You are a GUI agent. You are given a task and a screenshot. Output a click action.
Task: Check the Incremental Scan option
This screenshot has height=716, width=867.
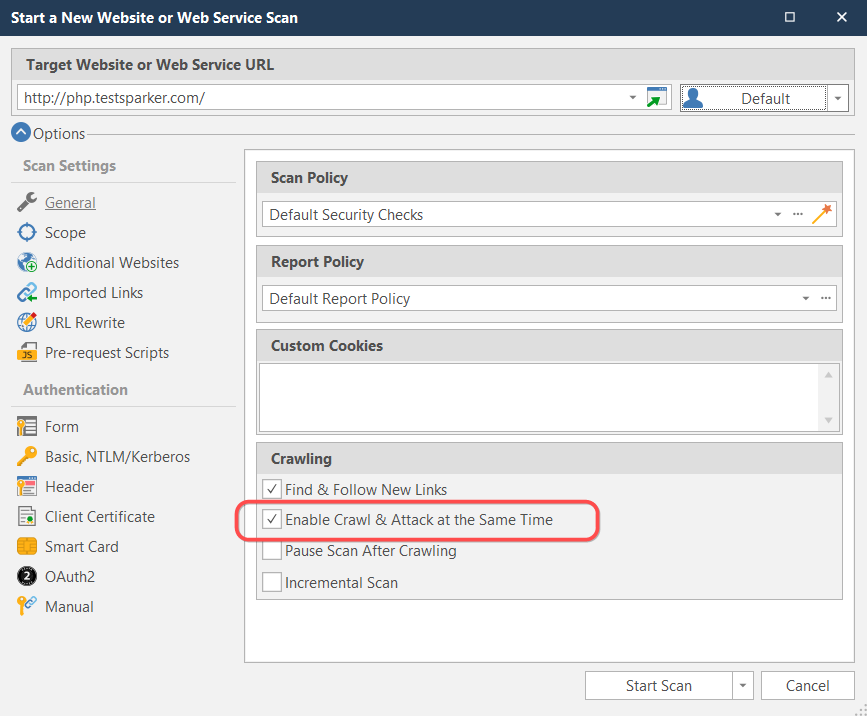click(x=271, y=580)
